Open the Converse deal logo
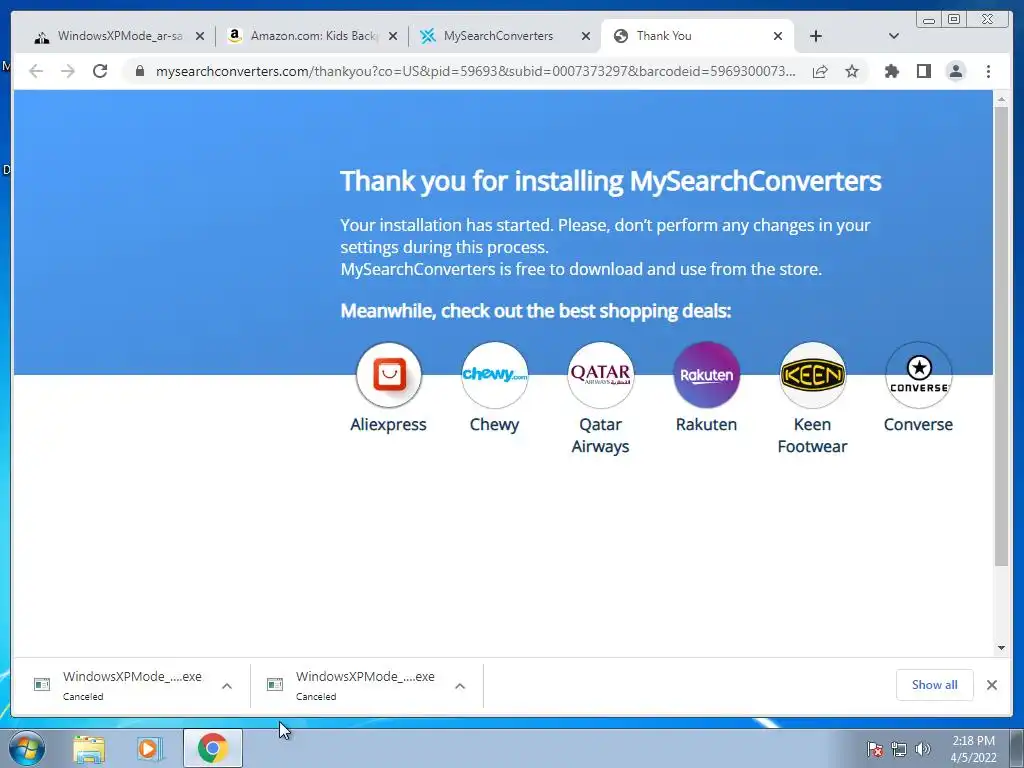The height and width of the screenshot is (768, 1024). [x=918, y=375]
